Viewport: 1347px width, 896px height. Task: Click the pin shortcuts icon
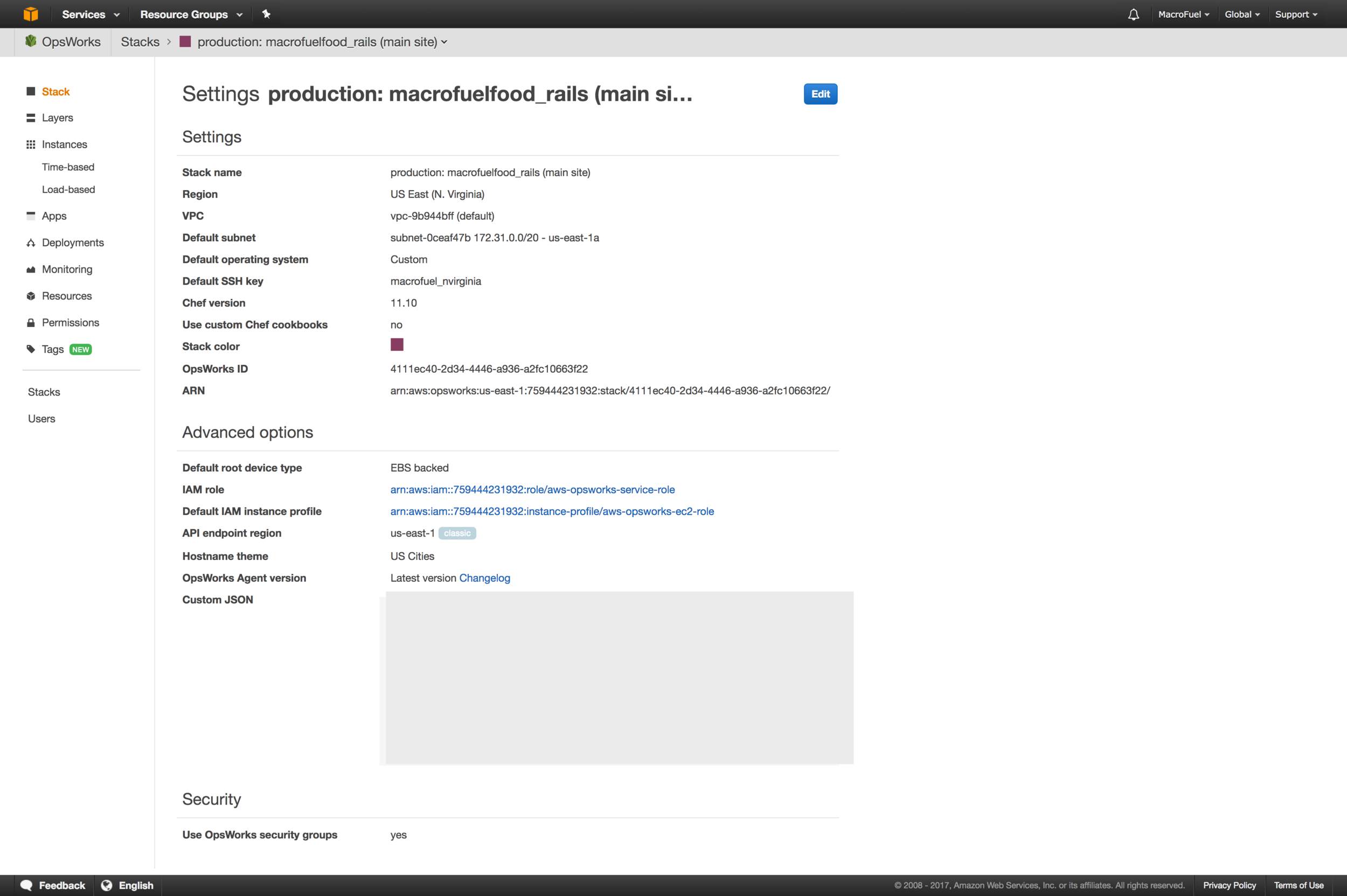click(266, 13)
